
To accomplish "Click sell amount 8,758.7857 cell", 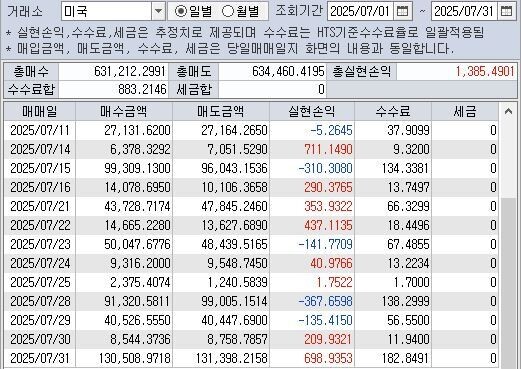I will pyautogui.click(x=221, y=339).
